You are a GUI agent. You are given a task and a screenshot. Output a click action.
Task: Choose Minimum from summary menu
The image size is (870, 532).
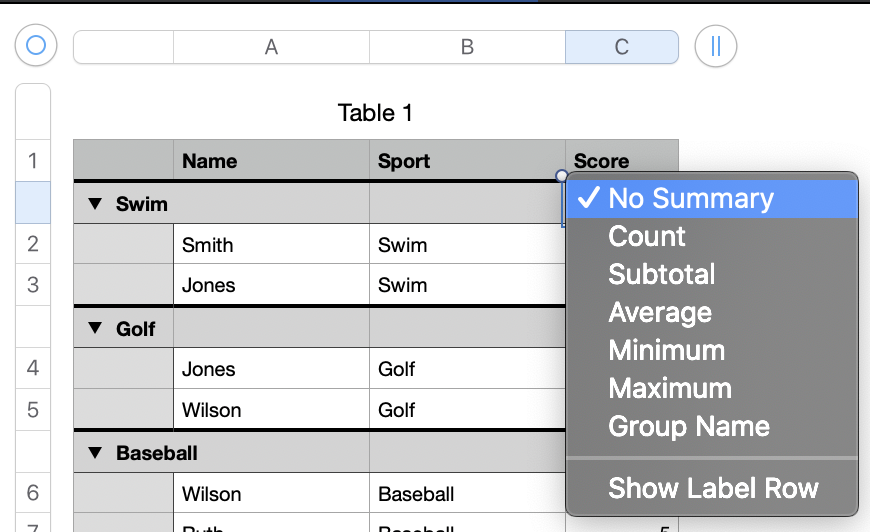tap(666, 350)
